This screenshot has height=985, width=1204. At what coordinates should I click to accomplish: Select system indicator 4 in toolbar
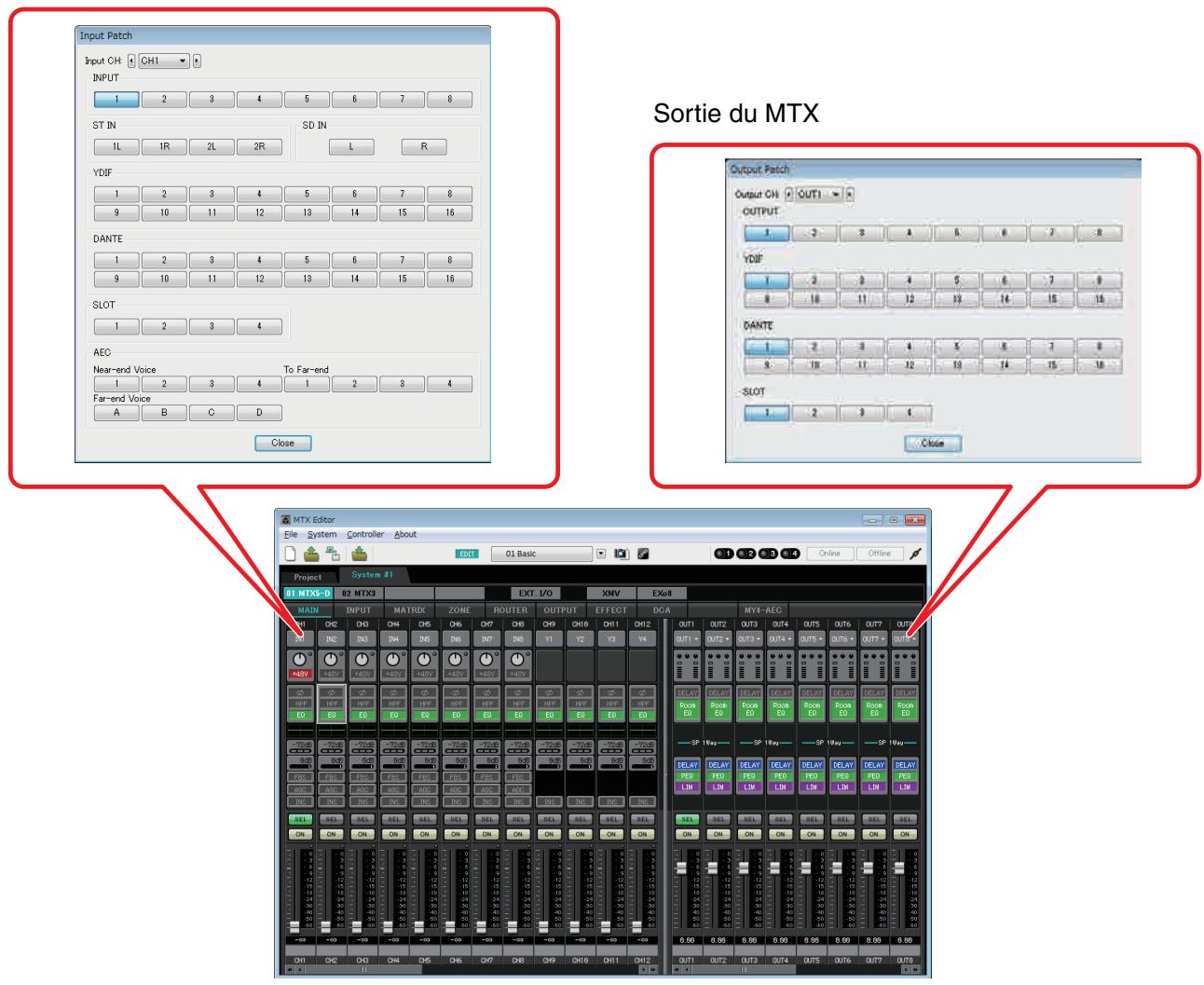click(789, 554)
